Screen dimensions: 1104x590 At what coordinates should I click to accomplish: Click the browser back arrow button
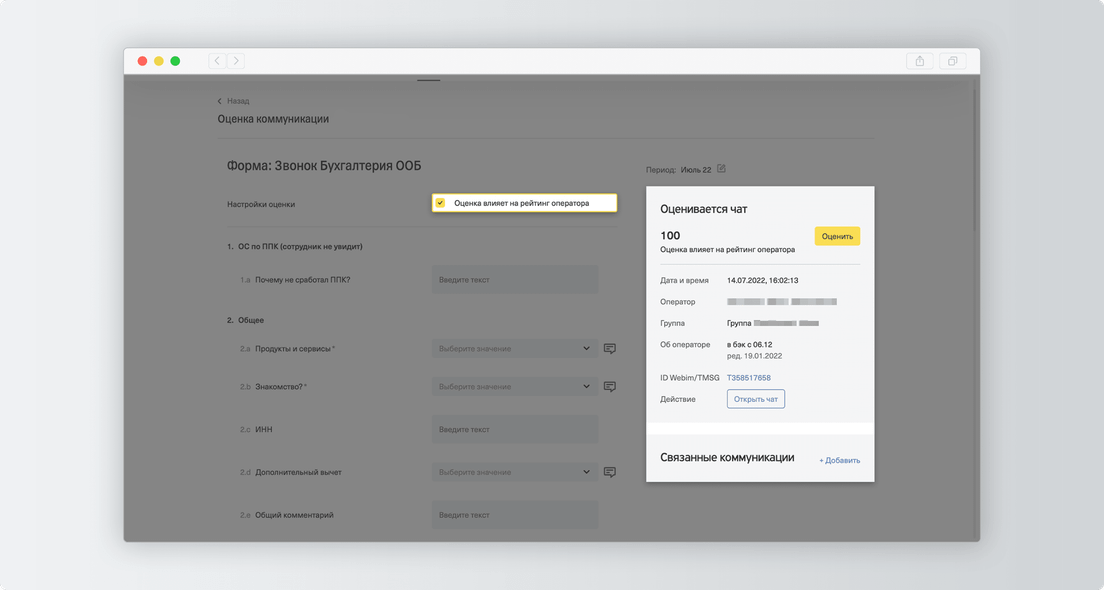click(217, 61)
